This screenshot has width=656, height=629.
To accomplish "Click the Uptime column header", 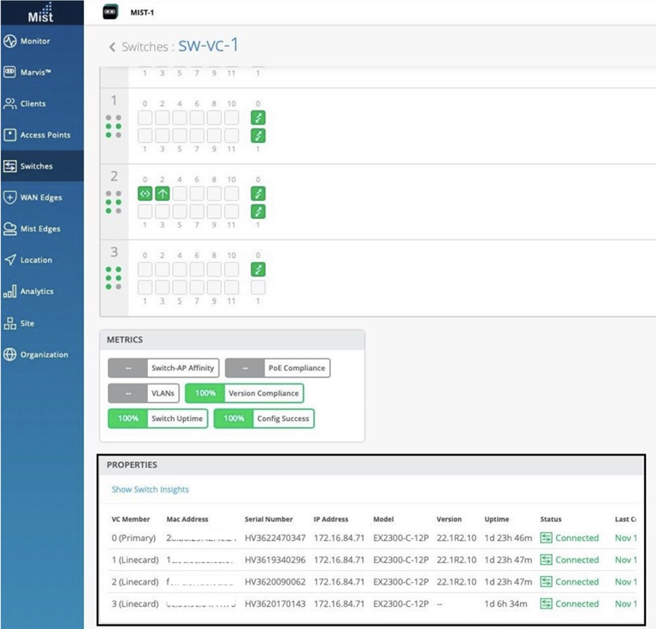I will [497, 519].
